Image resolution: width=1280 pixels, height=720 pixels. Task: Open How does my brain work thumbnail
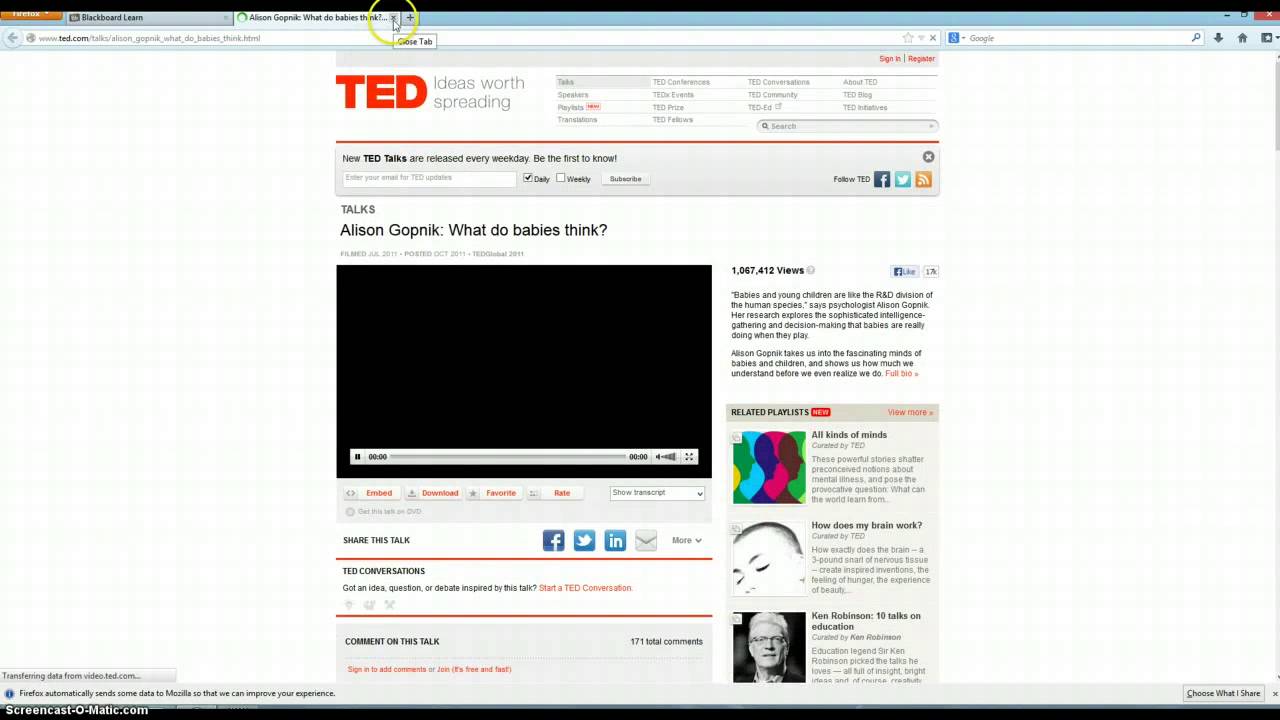tap(769, 558)
